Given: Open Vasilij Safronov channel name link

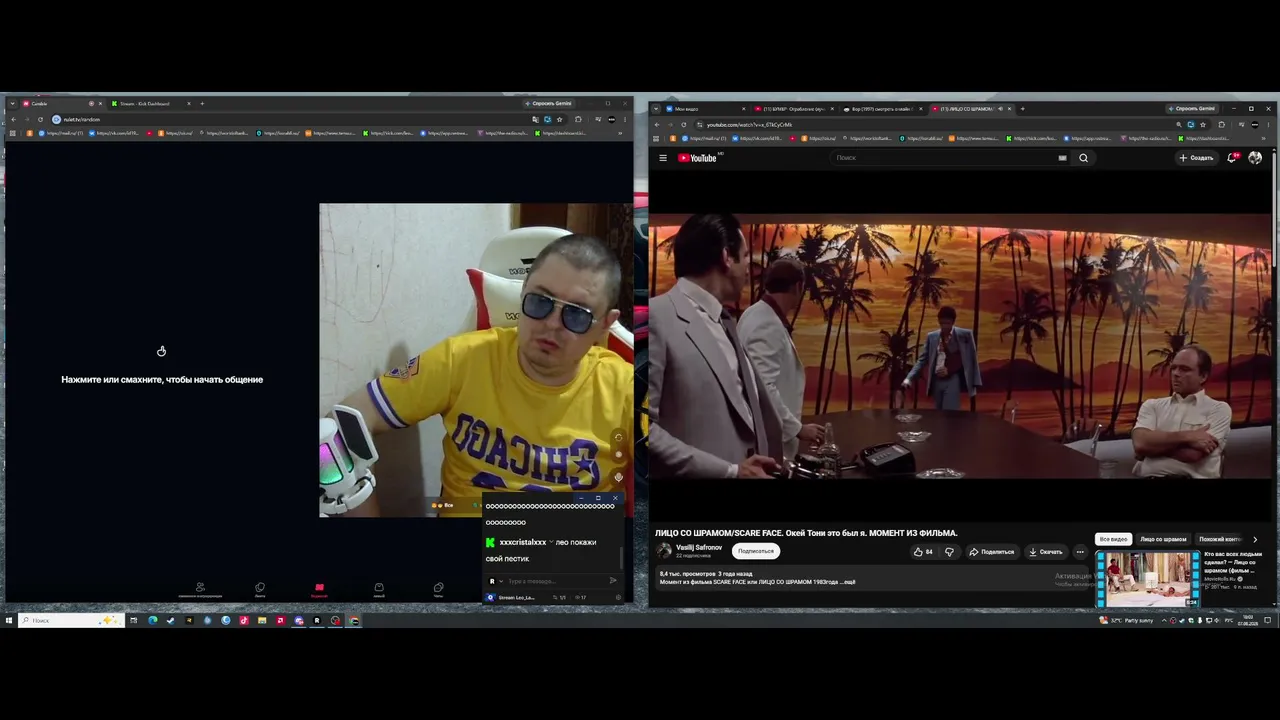Looking at the screenshot, I should click(x=699, y=548).
